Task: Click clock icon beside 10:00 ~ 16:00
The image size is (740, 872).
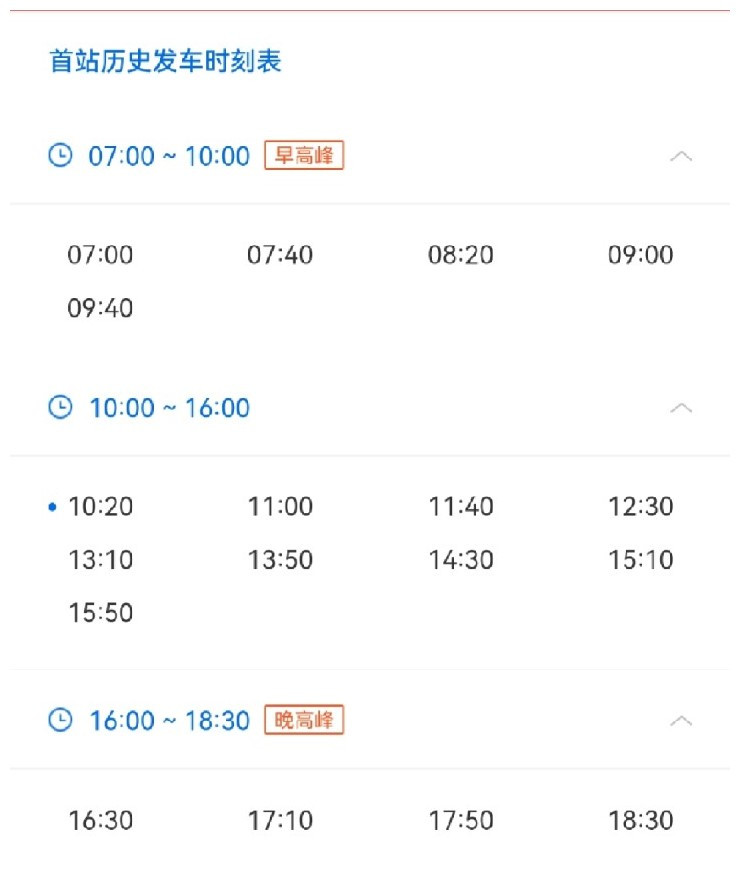Action: [60, 407]
